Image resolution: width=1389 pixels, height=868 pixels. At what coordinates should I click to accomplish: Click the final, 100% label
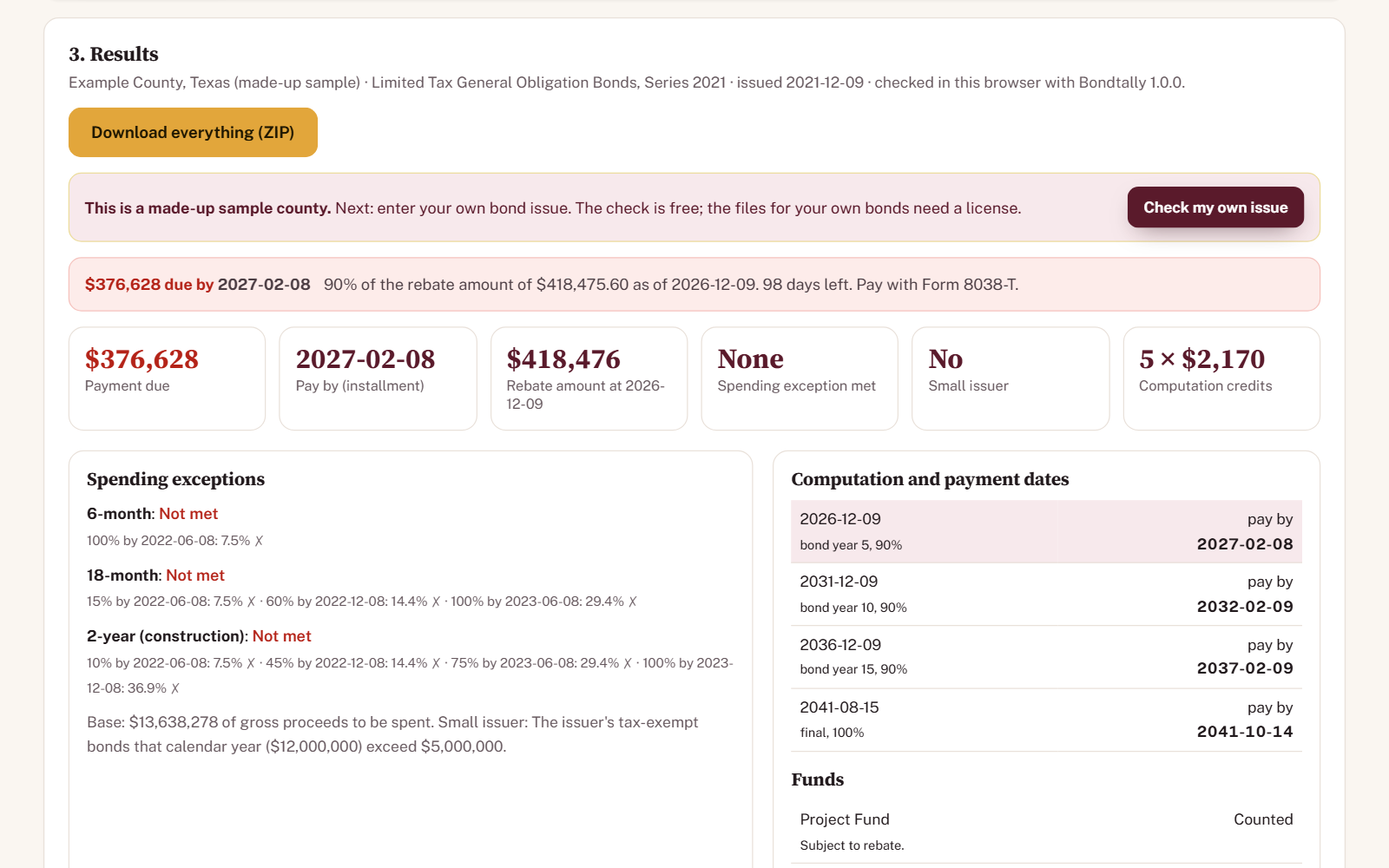832,733
